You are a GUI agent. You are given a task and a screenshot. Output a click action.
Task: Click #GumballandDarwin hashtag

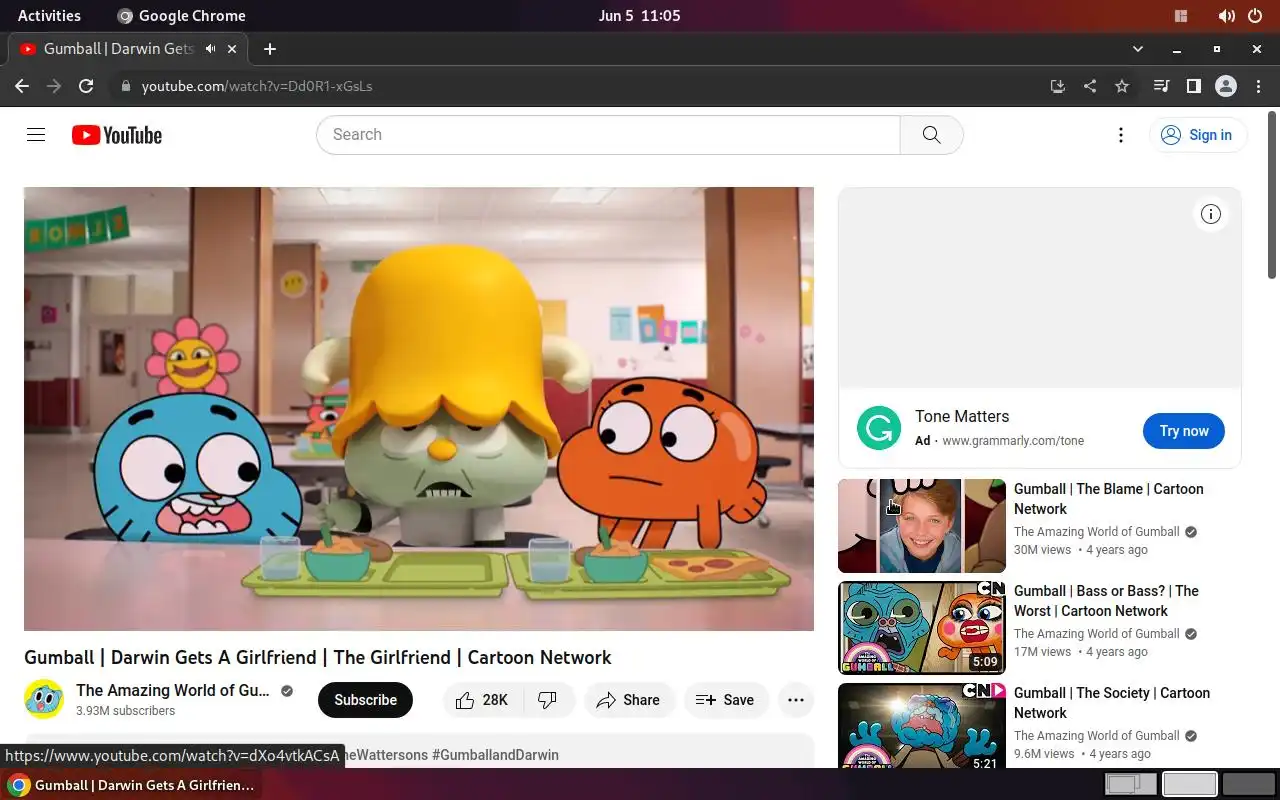tap(495, 755)
